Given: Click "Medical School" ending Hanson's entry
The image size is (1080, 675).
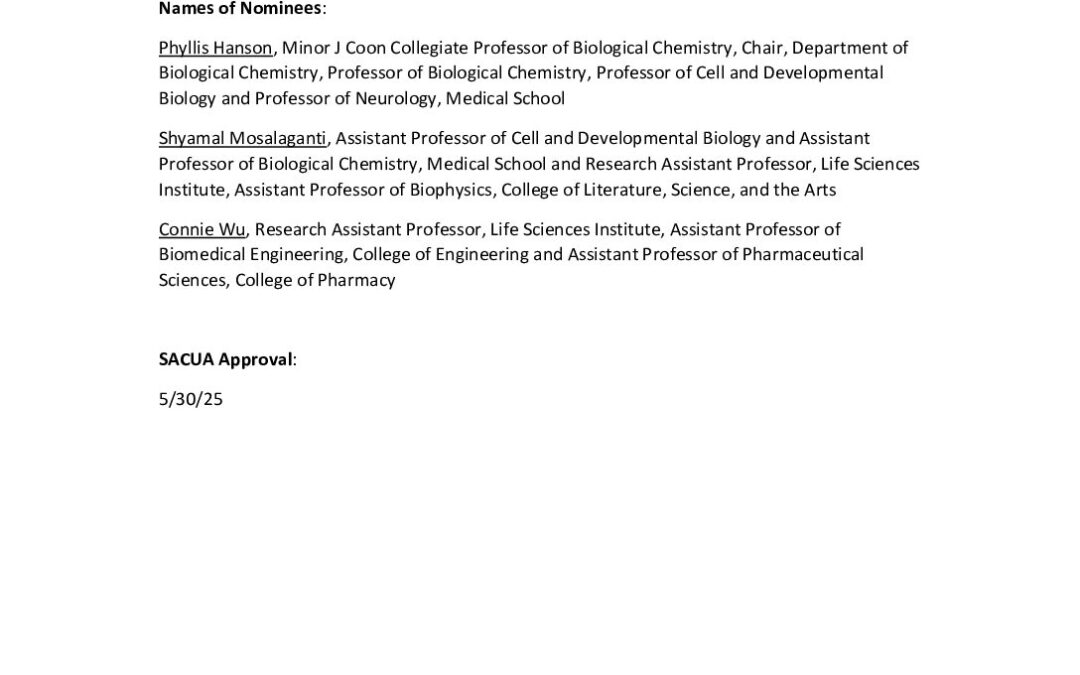Looking at the screenshot, I should 505,98.
